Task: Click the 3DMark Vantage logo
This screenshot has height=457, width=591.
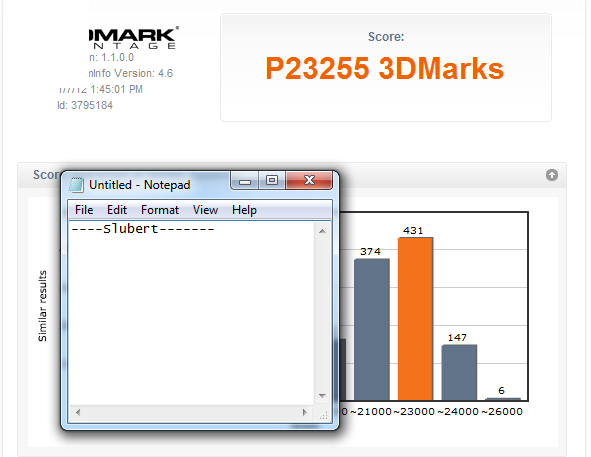Action: click(x=134, y=38)
